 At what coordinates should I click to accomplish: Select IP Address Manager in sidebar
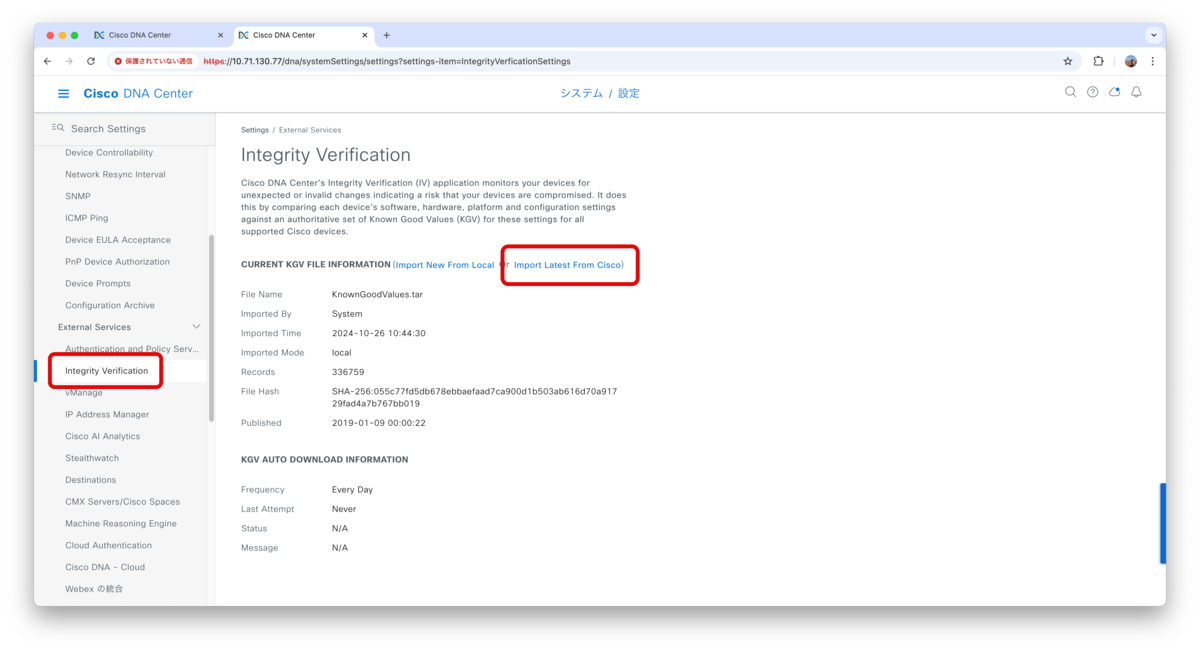click(107, 414)
